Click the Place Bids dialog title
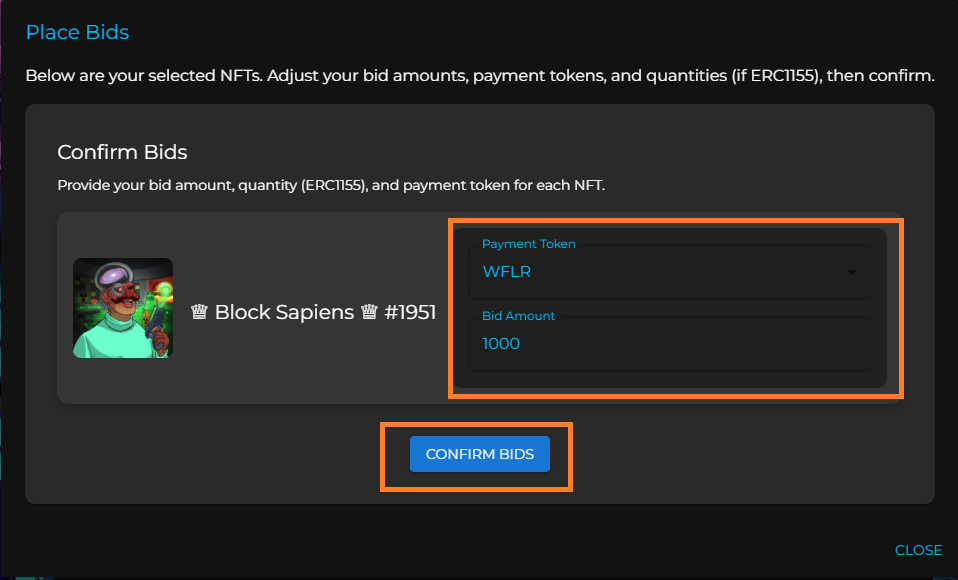Image resolution: width=958 pixels, height=580 pixels. pos(77,33)
